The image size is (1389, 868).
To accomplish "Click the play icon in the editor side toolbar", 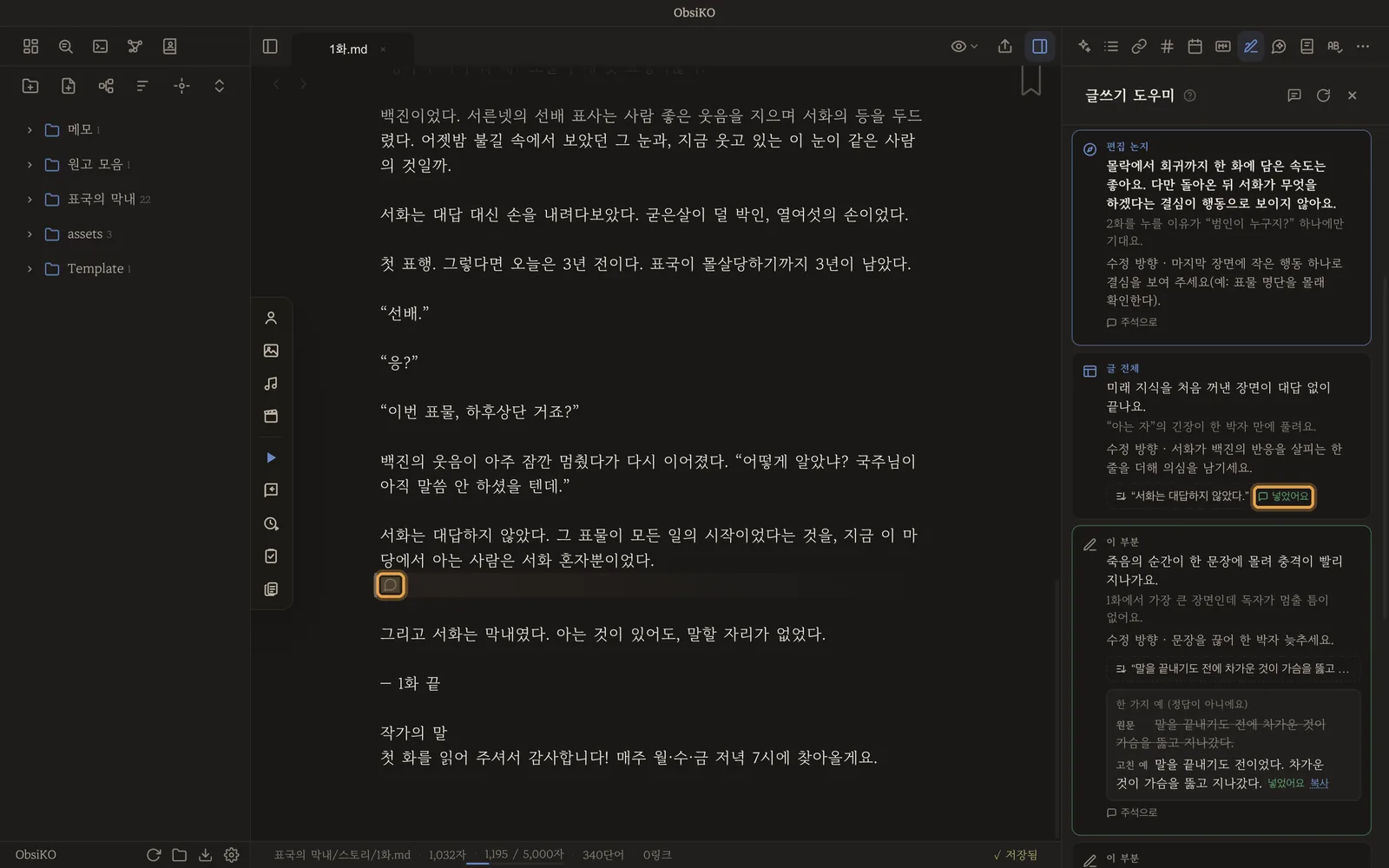I will coord(271,457).
